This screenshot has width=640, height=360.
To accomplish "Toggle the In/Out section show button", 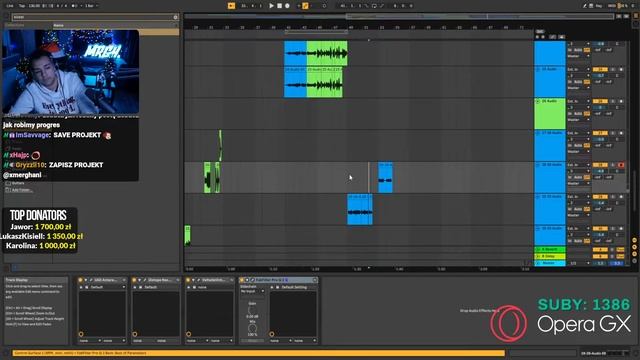I will 634,241.
